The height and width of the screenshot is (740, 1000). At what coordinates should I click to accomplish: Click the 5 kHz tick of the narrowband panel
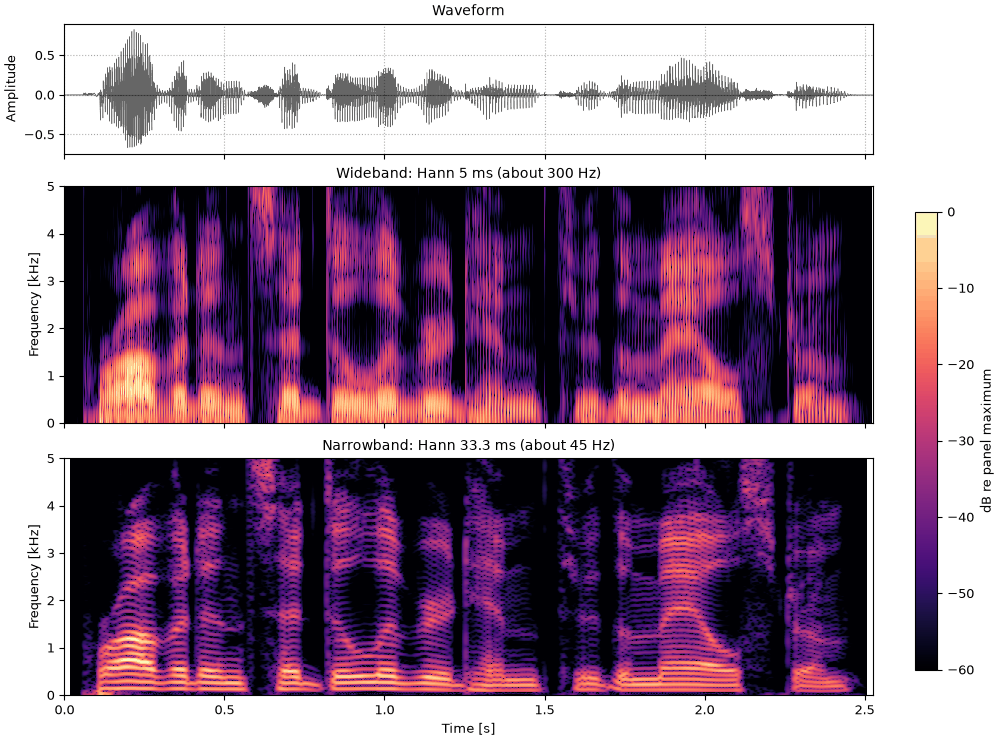(x=52, y=459)
